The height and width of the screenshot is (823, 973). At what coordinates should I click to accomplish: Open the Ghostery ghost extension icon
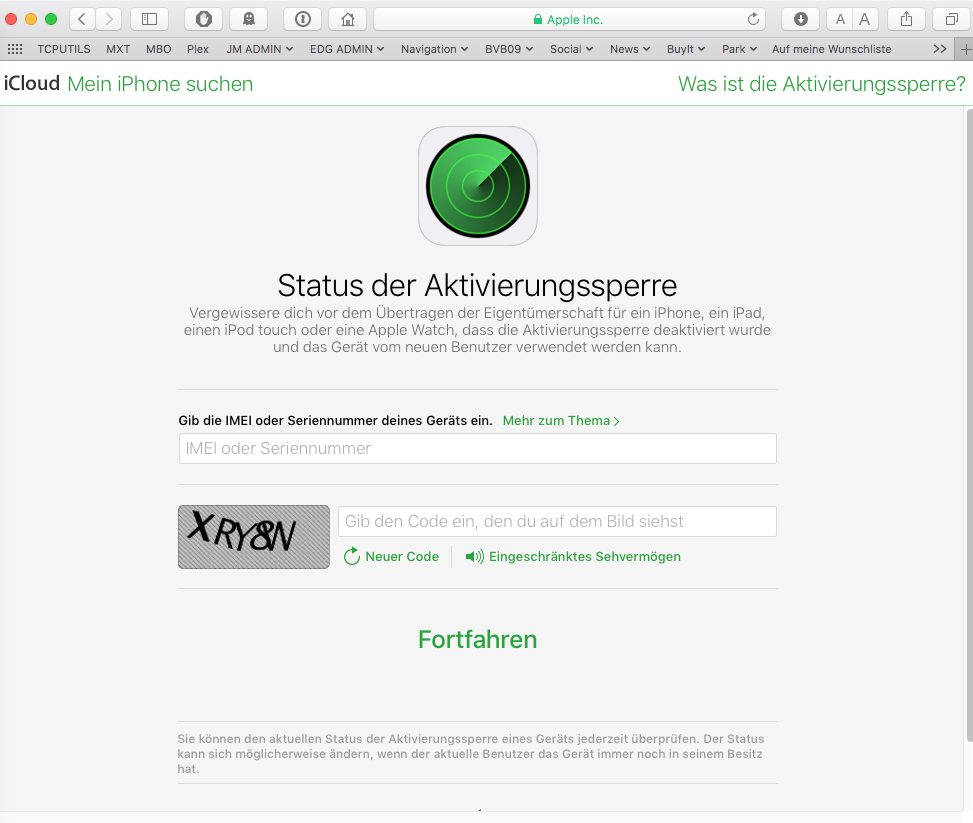pyautogui.click(x=249, y=19)
